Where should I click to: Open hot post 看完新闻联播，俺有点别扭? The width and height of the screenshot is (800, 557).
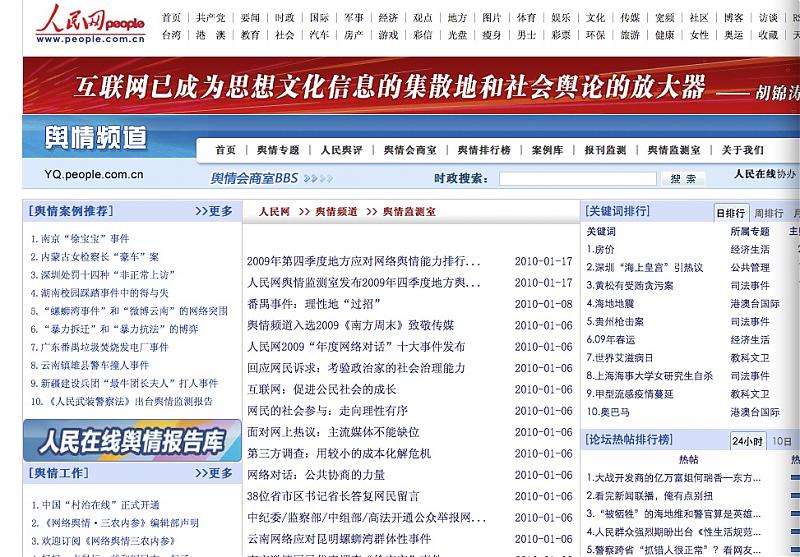pyautogui.click(x=649, y=495)
